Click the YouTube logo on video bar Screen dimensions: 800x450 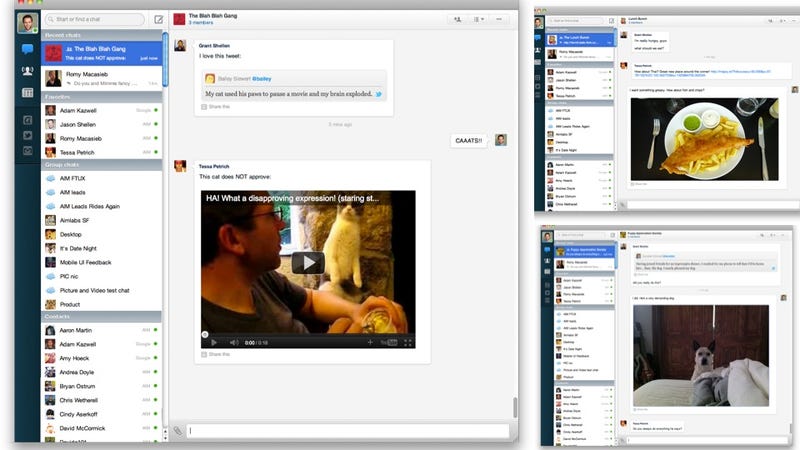click(x=389, y=343)
